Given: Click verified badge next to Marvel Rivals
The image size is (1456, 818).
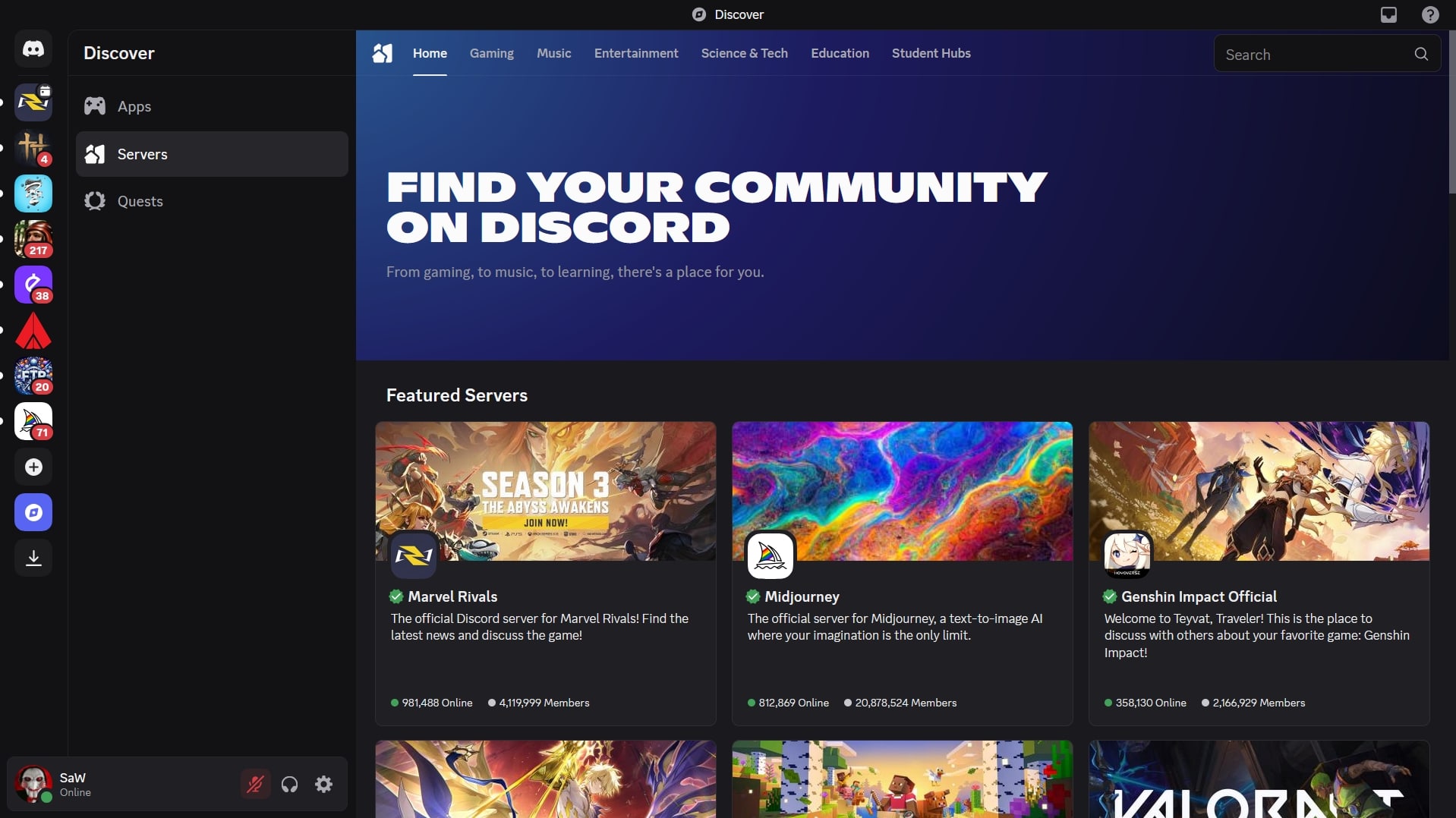Looking at the screenshot, I should tap(396, 596).
